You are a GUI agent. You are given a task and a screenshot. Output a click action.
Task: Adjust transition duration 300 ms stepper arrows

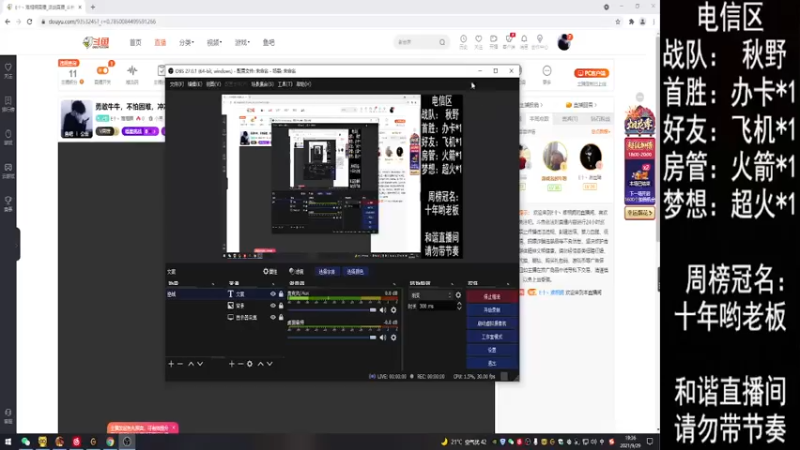(459, 306)
